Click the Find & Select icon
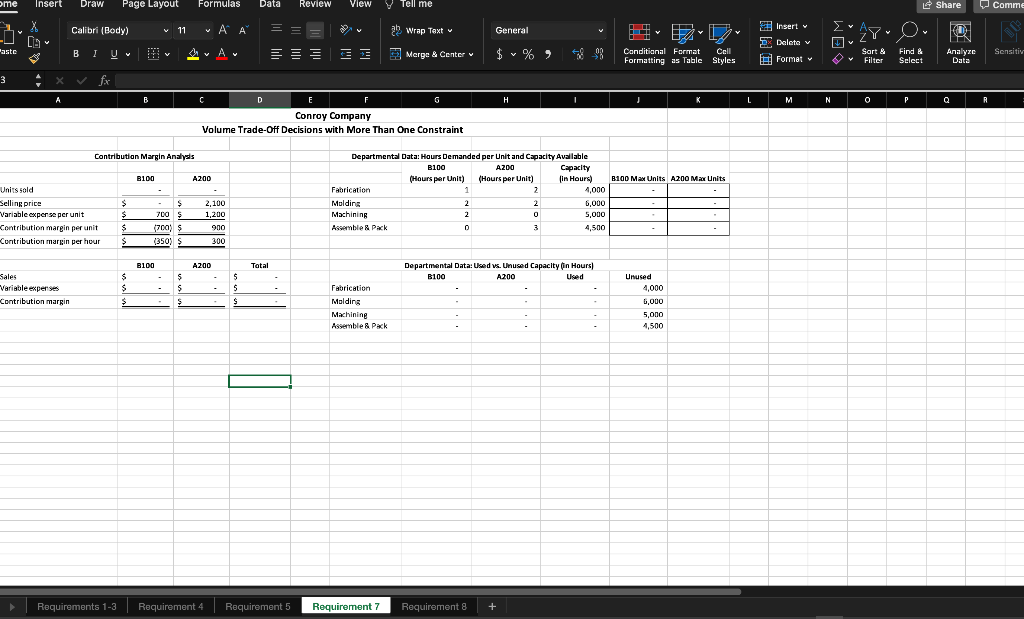The width and height of the screenshot is (1024, 619). click(x=910, y=42)
